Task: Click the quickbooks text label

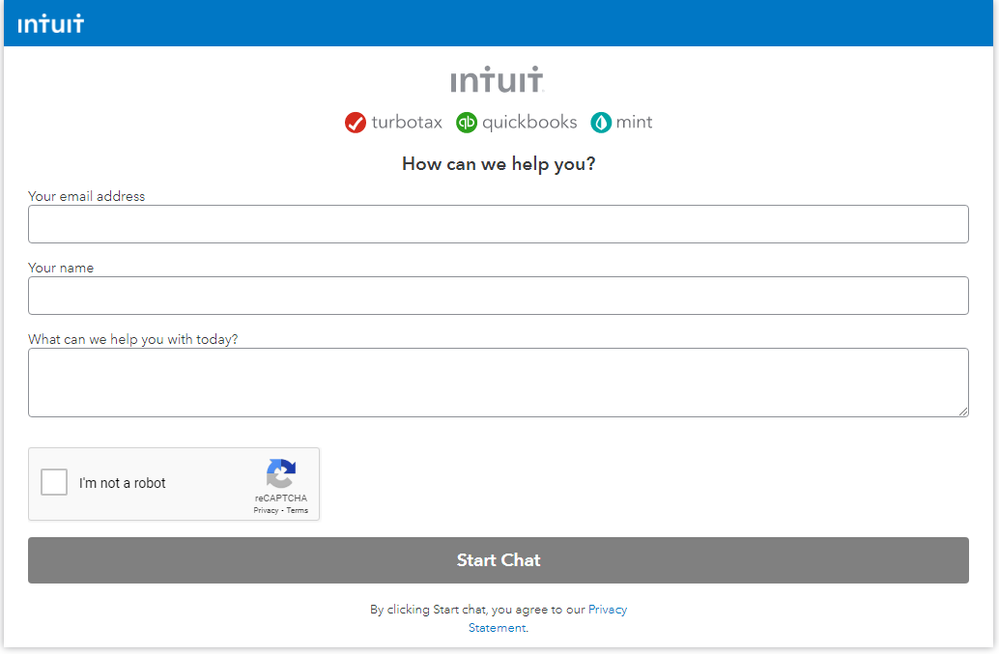Action: click(529, 122)
